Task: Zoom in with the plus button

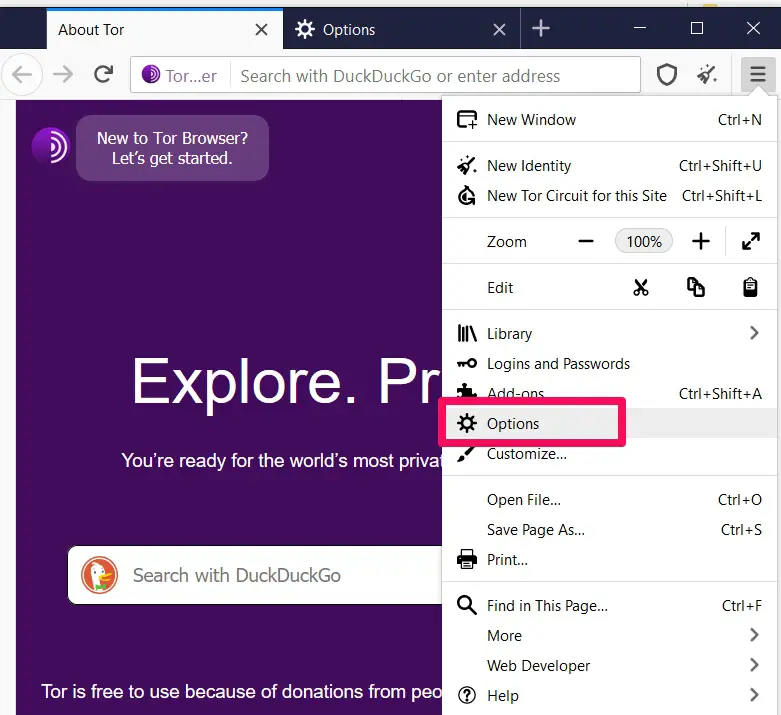Action: 701,242
